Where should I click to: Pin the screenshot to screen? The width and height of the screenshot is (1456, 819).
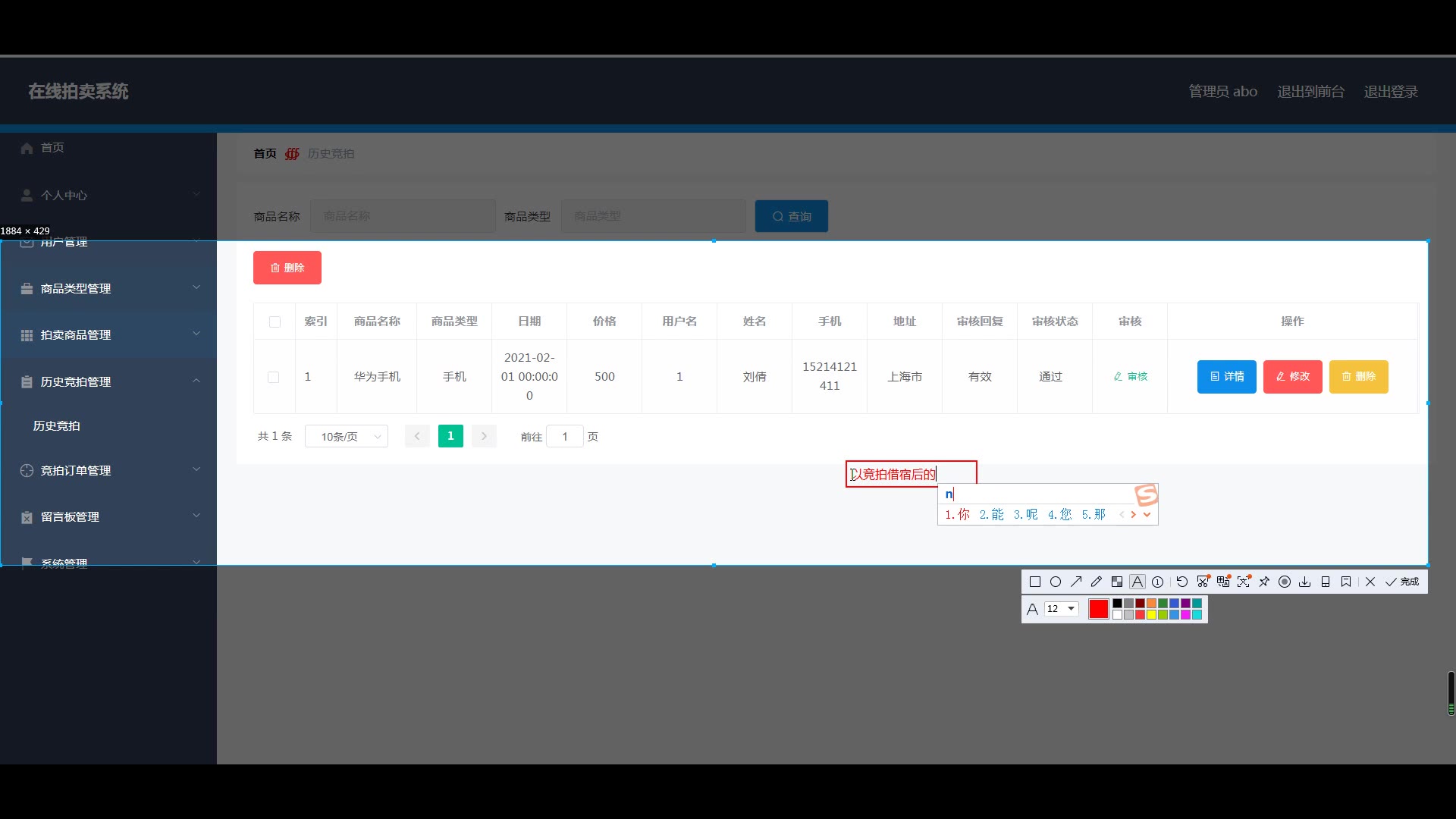click(x=1264, y=582)
